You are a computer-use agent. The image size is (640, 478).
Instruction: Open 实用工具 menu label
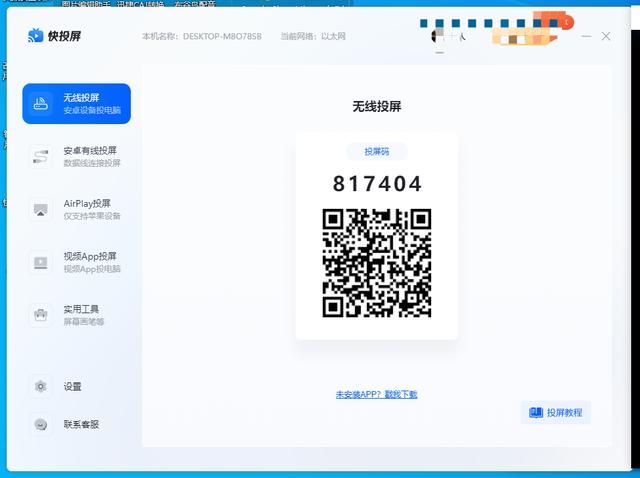click(81, 309)
